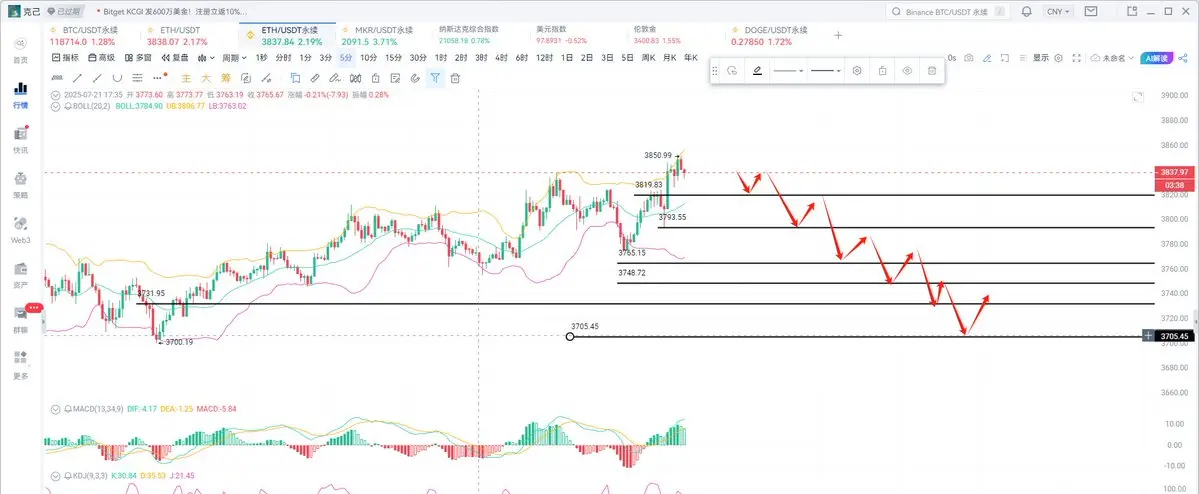Click the 复盘 replay button
Viewport: 1199px width, 494px height.
[174, 58]
